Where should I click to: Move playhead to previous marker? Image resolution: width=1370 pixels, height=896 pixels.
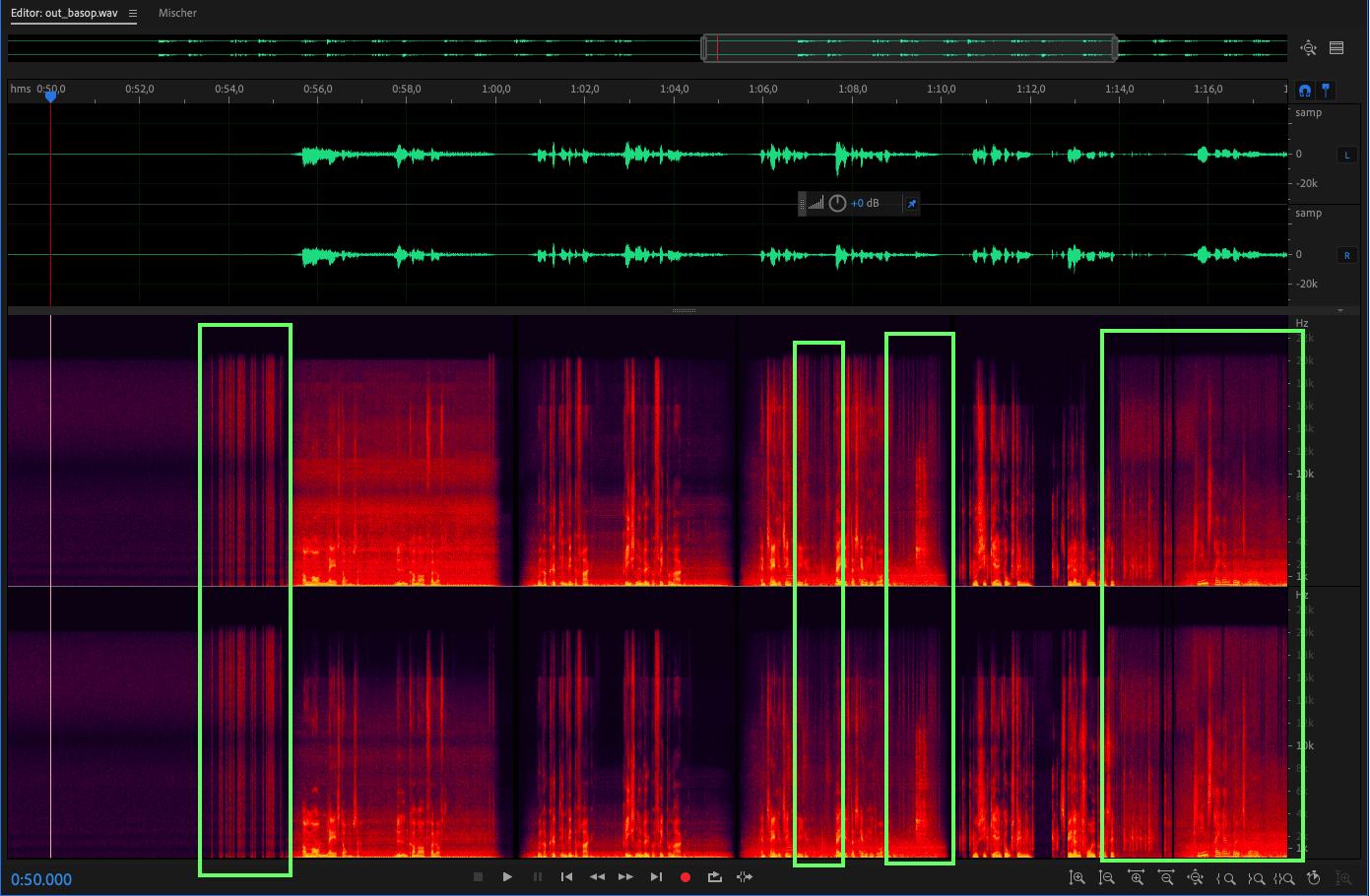coord(566,877)
